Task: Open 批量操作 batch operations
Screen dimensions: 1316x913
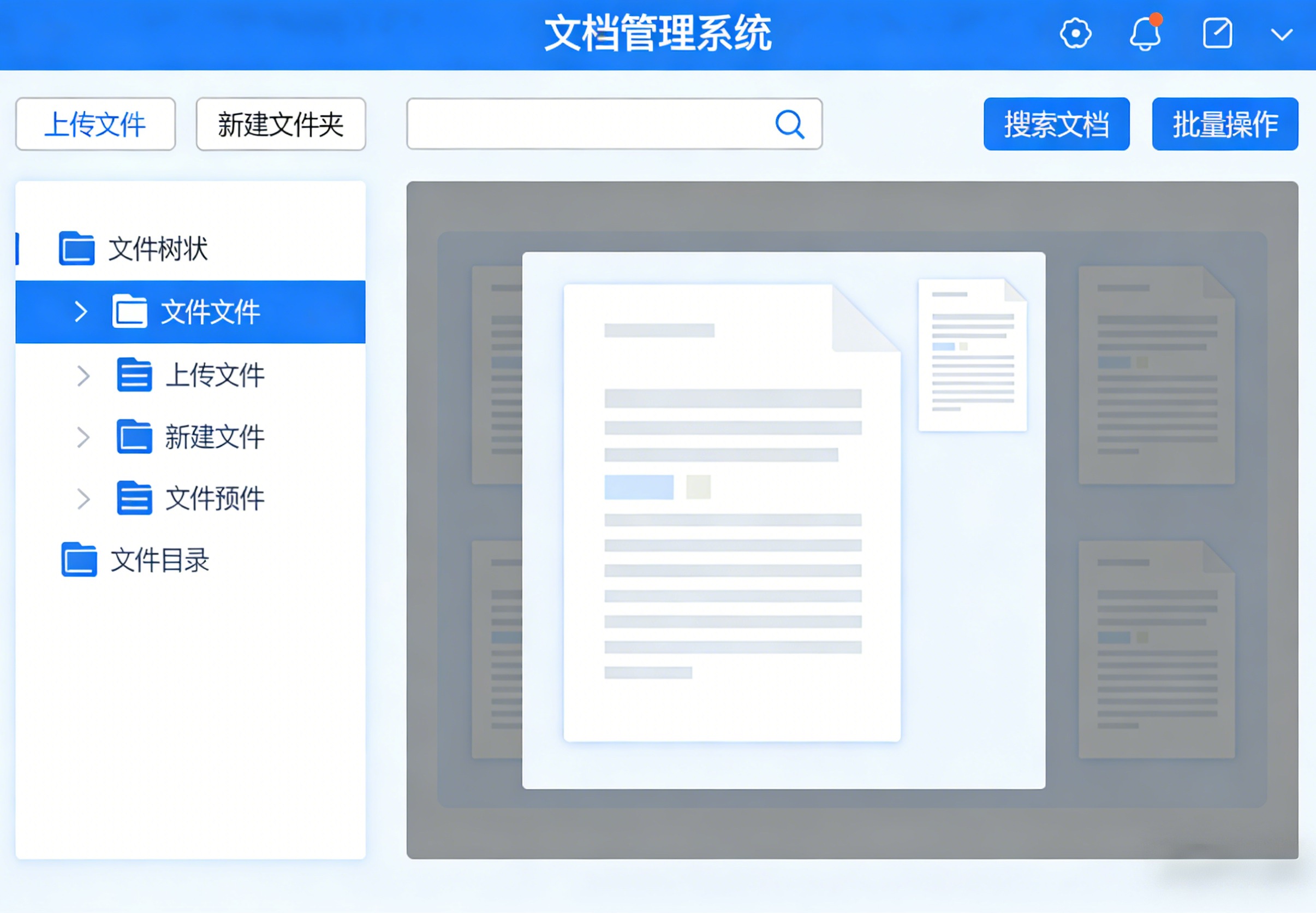Action: [x=1225, y=124]
